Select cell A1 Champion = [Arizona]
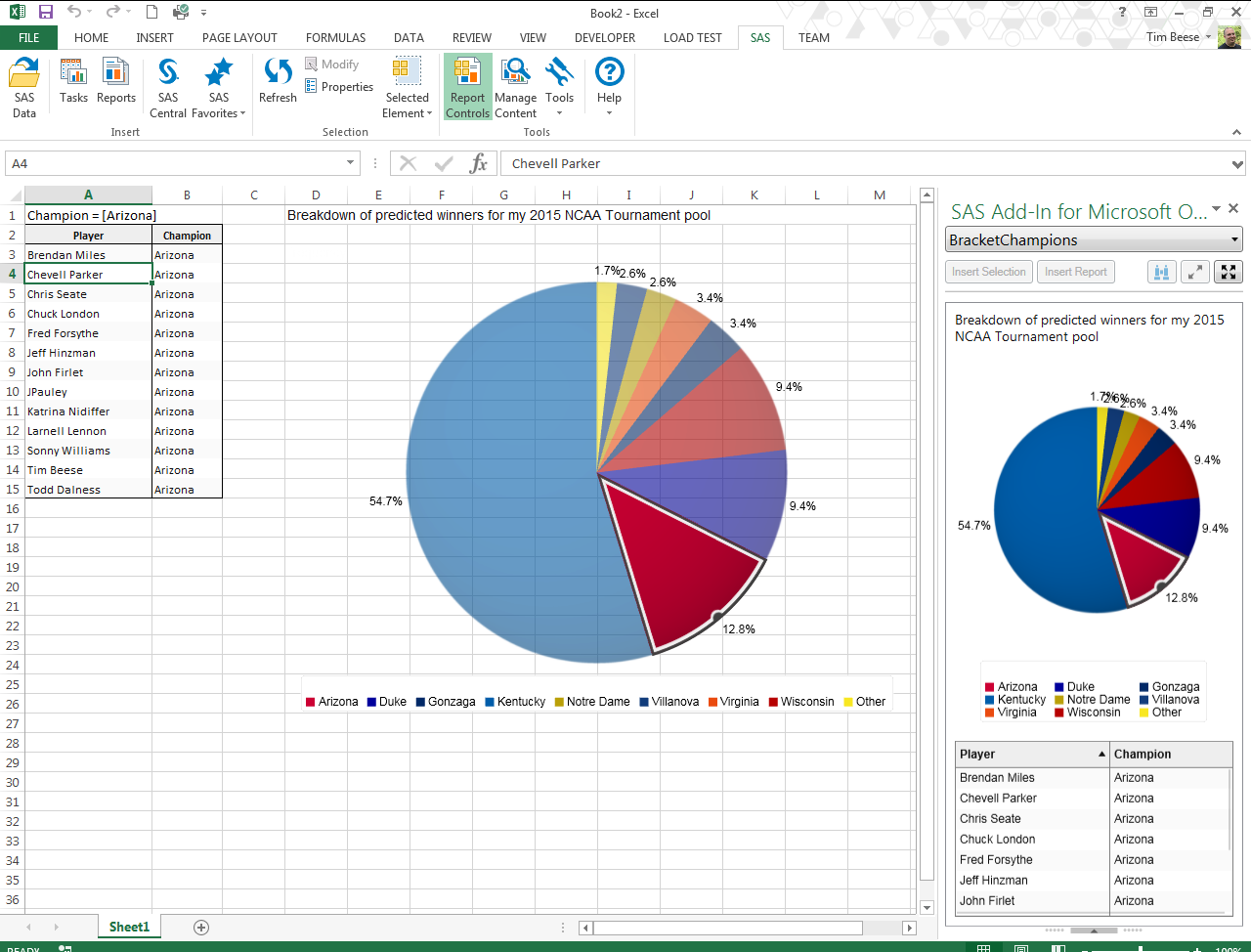 (x=88, y=215)
